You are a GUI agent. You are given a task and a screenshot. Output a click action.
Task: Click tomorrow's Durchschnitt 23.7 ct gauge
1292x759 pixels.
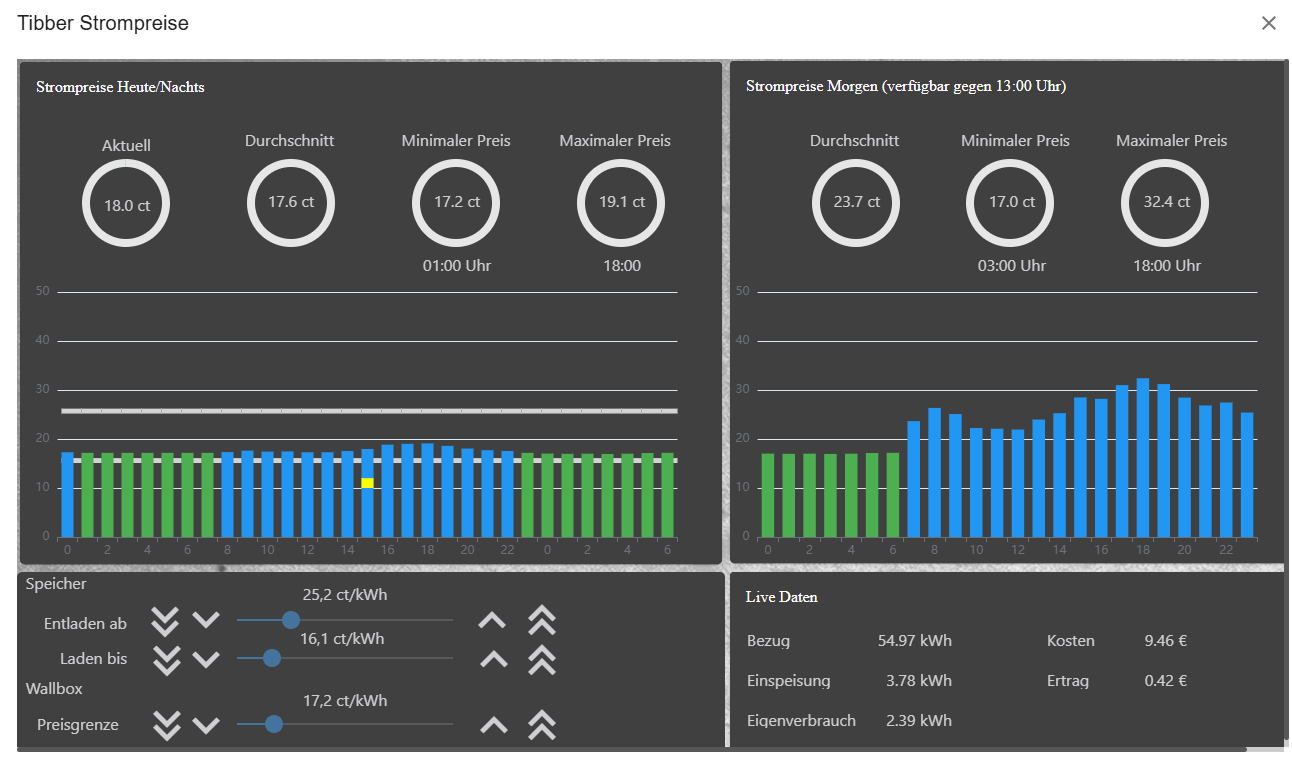[856, 202]
